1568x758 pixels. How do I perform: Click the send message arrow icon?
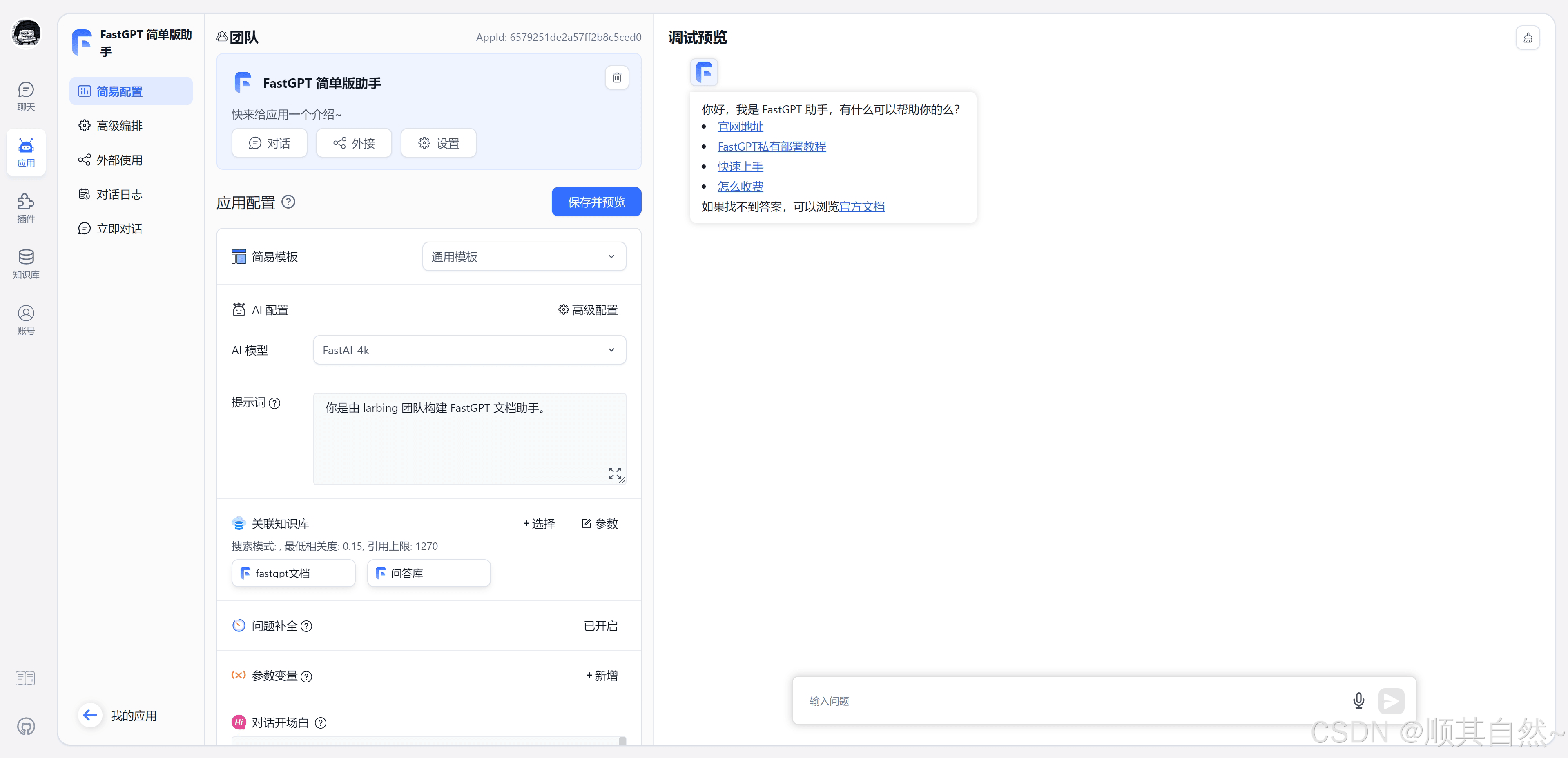click(1391, 701)
